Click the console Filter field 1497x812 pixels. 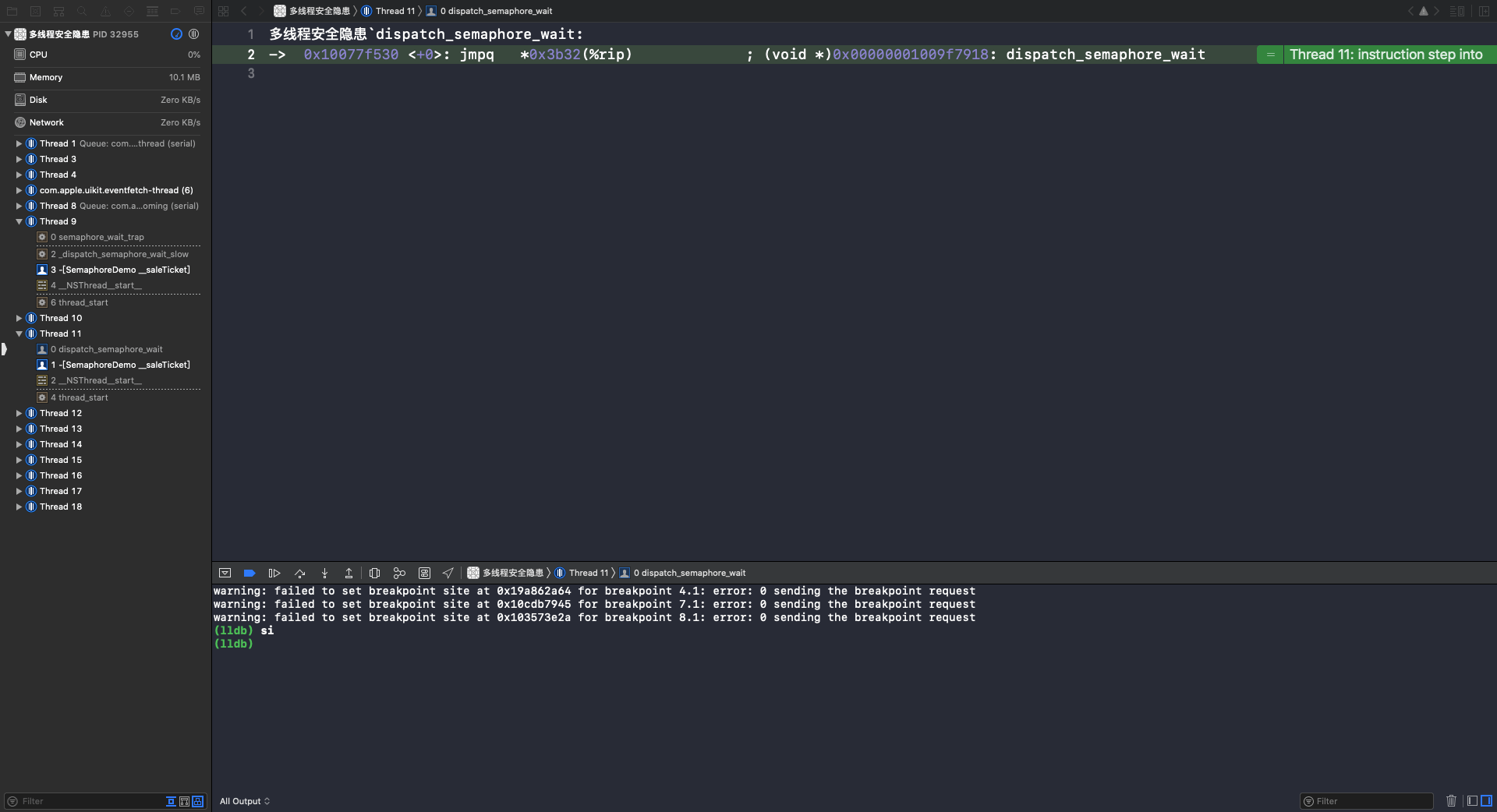click(x=1366, y=801)
